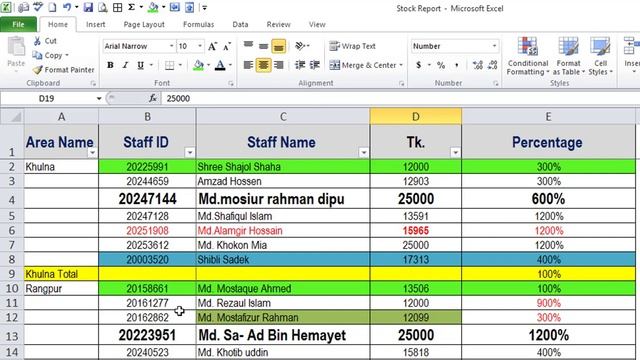The width and height of the screenshot is (640, 360).
Task: Switch to the Insert tab
Action: pos(96,24)
